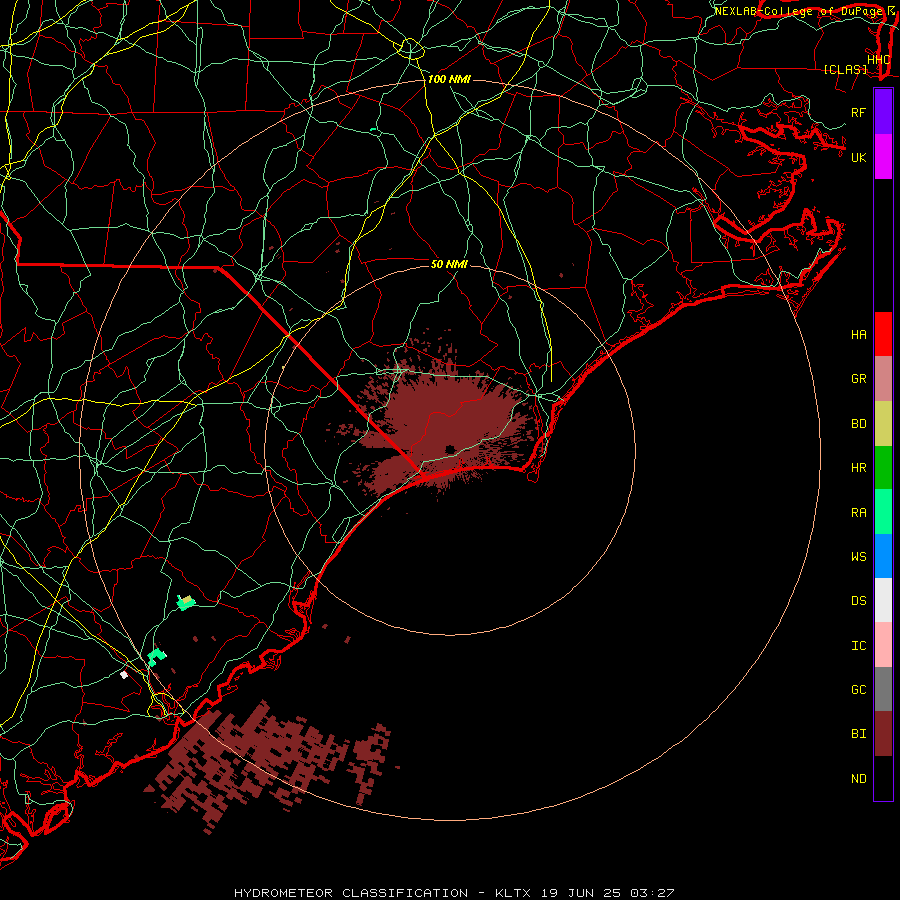The height and width of the screenshot is (900, 900).
Task: Click the BD legend label
Action: (x=858, y=424)
